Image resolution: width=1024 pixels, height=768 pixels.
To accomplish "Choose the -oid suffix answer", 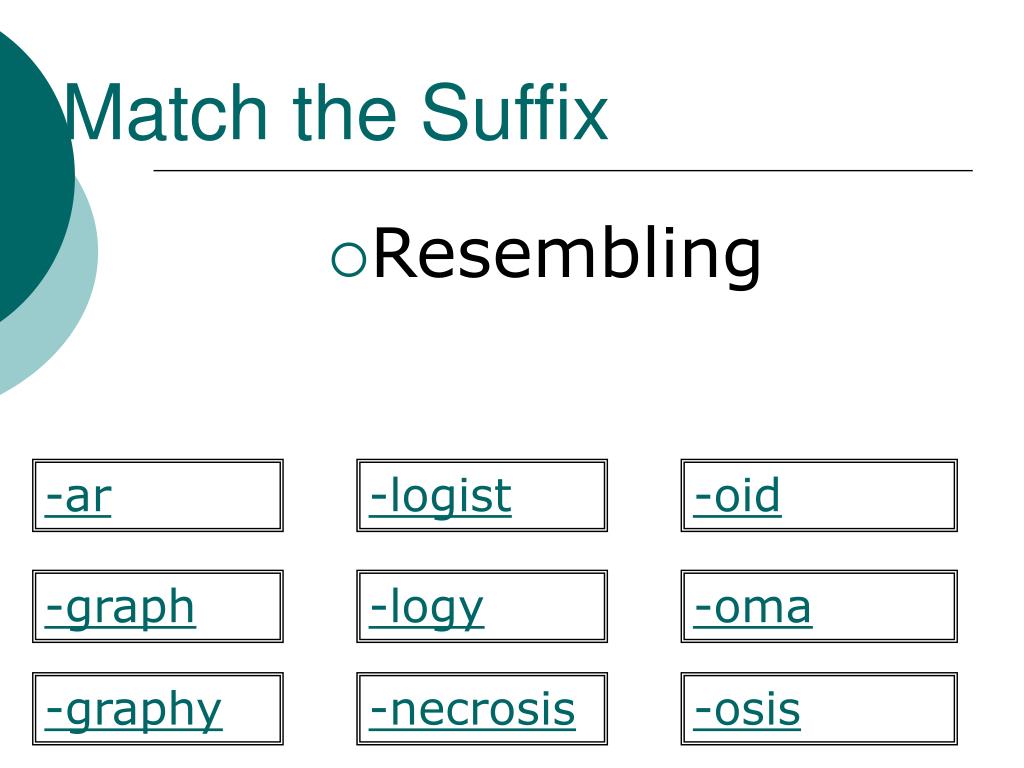I will pyautogui.click(x=737, y=496).
